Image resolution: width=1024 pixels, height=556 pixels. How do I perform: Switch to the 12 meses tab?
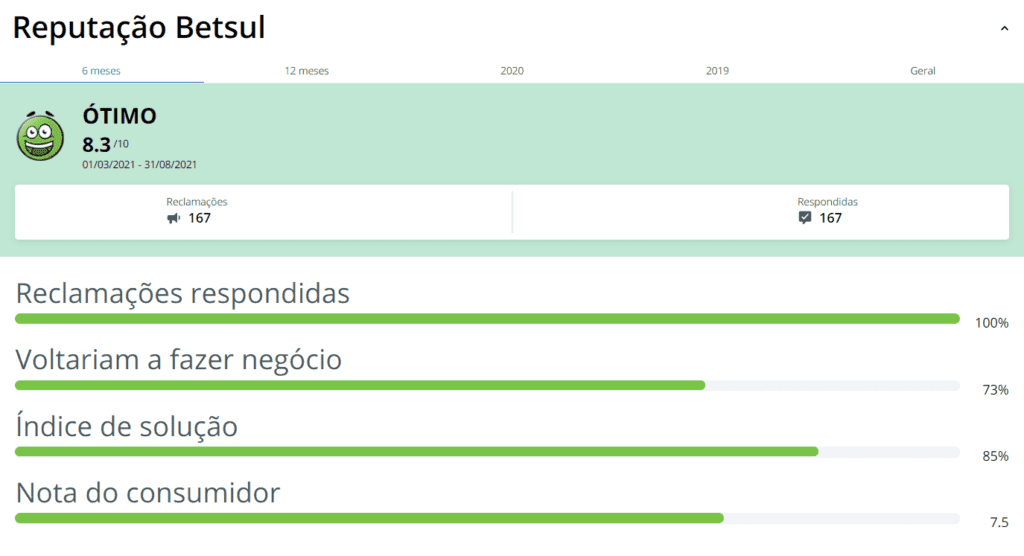[306, 71]
